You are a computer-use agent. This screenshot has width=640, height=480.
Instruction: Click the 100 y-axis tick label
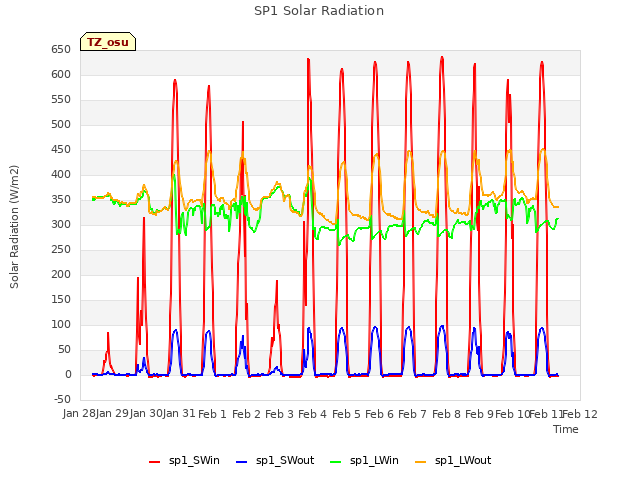pos(61,325)
